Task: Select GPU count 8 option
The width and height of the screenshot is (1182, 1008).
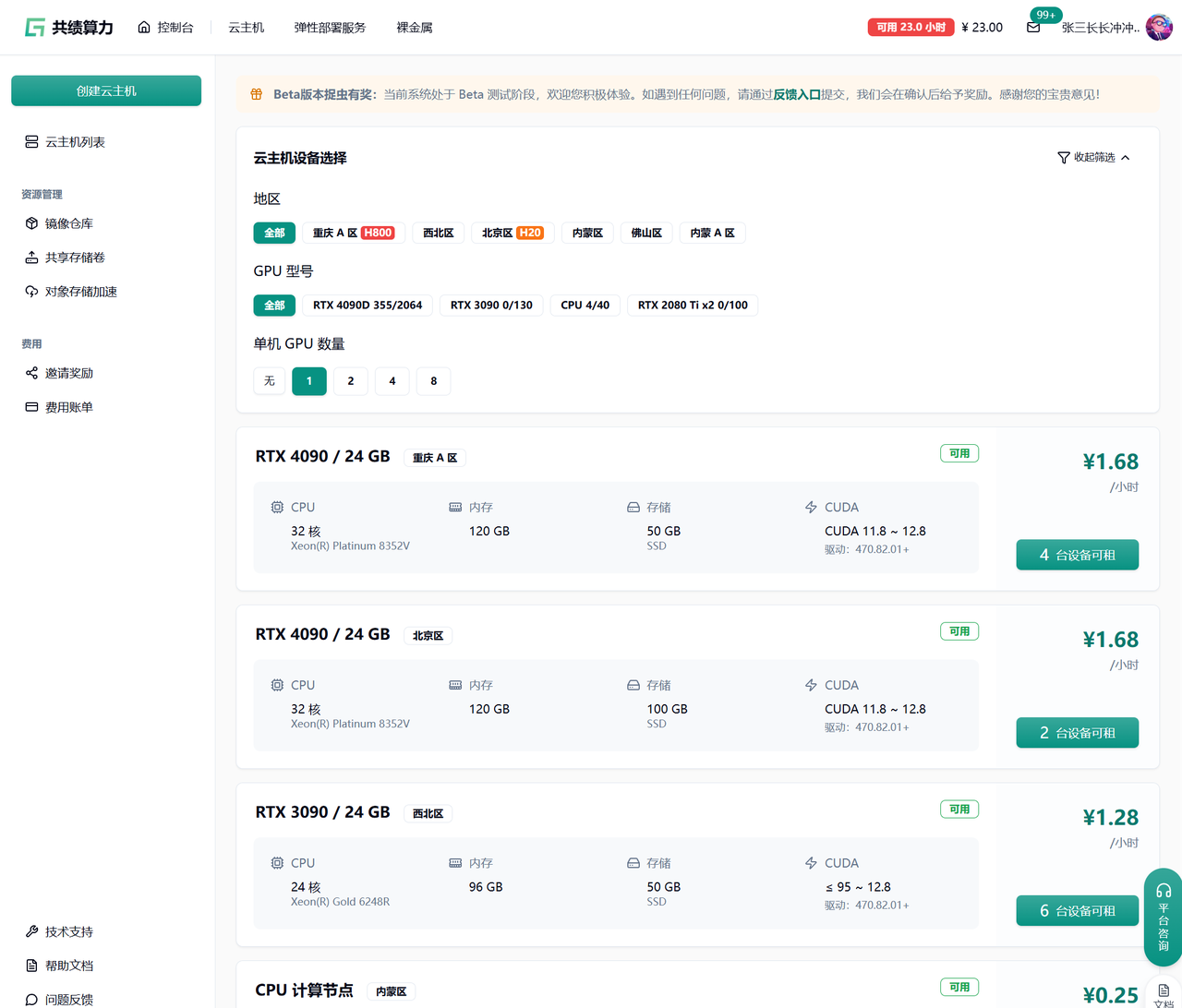Action: click(434, 381)
